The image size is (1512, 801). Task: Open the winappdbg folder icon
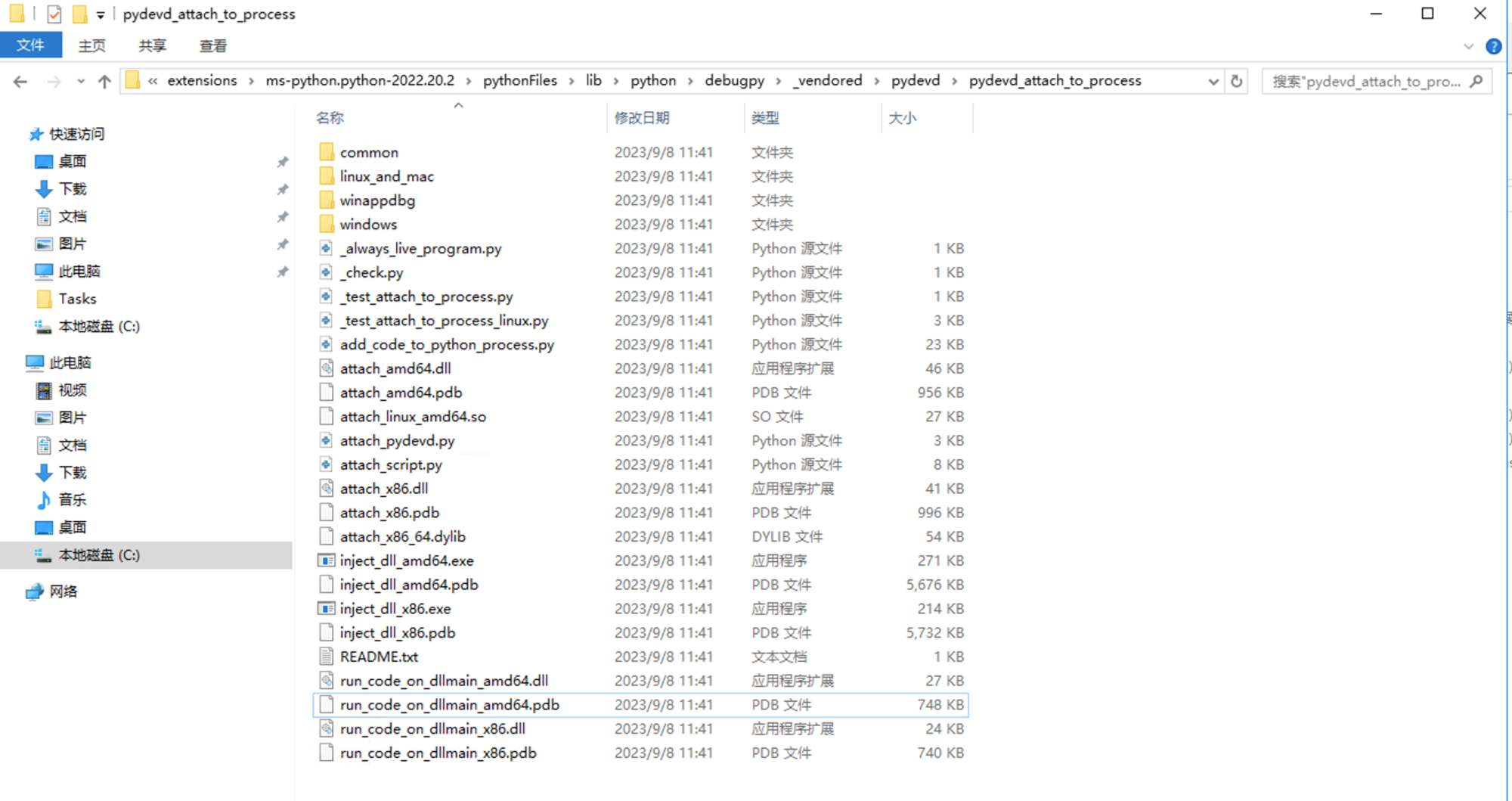(326, 200)
